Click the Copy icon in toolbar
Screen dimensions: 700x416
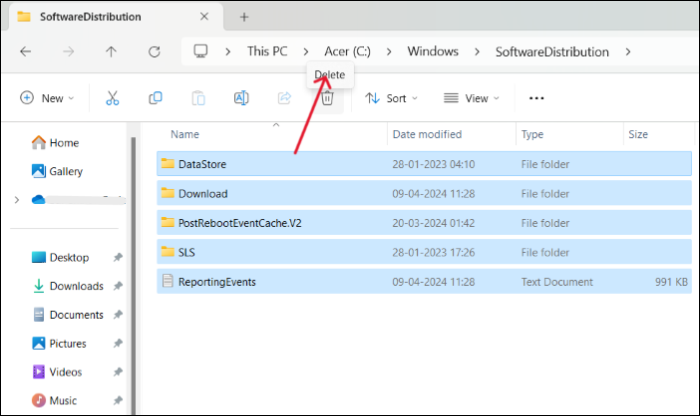[x=155, y=98]
